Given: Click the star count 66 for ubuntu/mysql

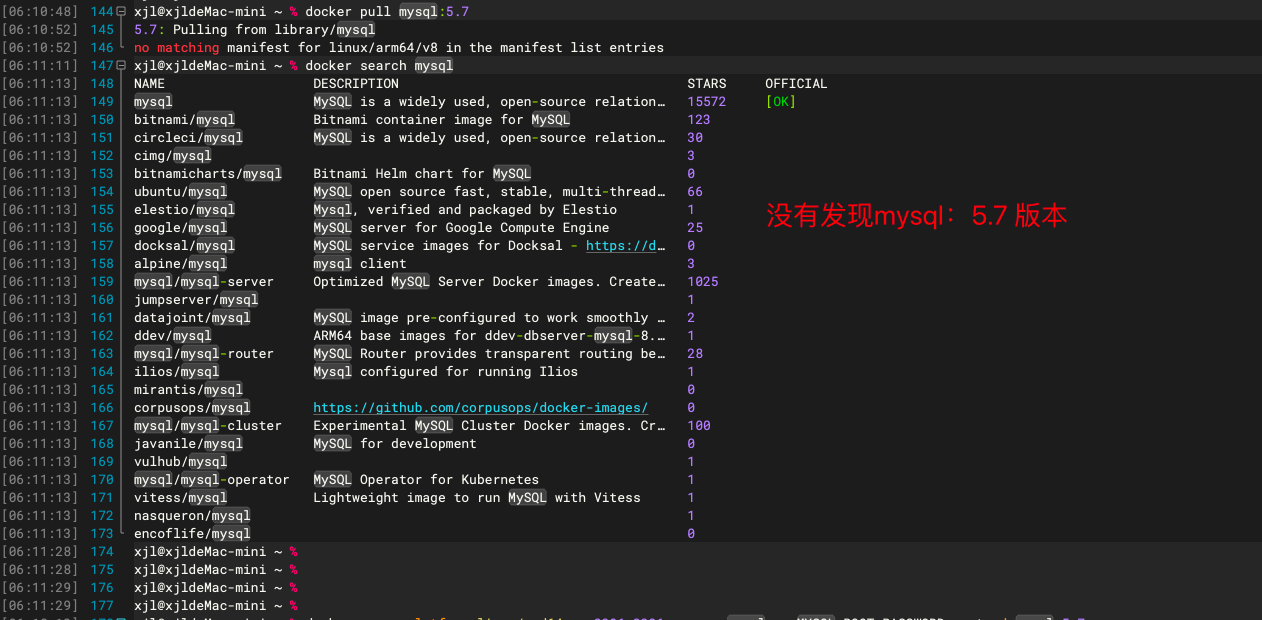Looking at the screenshot, I should click(695, 192).
